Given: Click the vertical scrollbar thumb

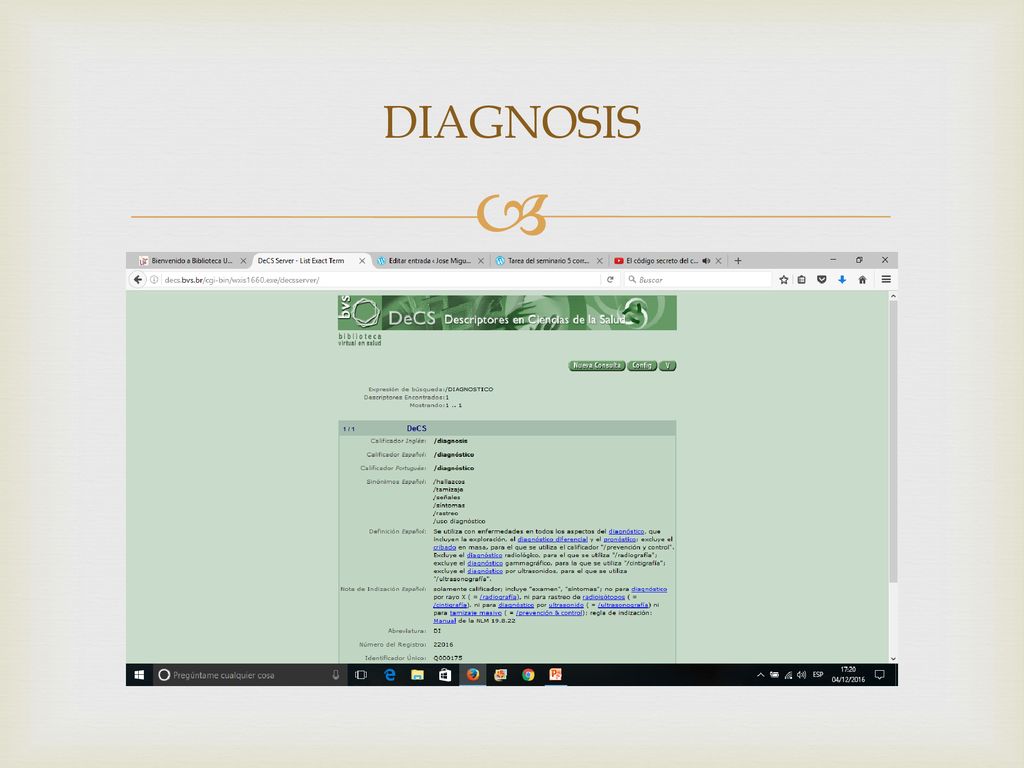Looking at the screenshot, I should pyautogui.click(x=893, y=441).
